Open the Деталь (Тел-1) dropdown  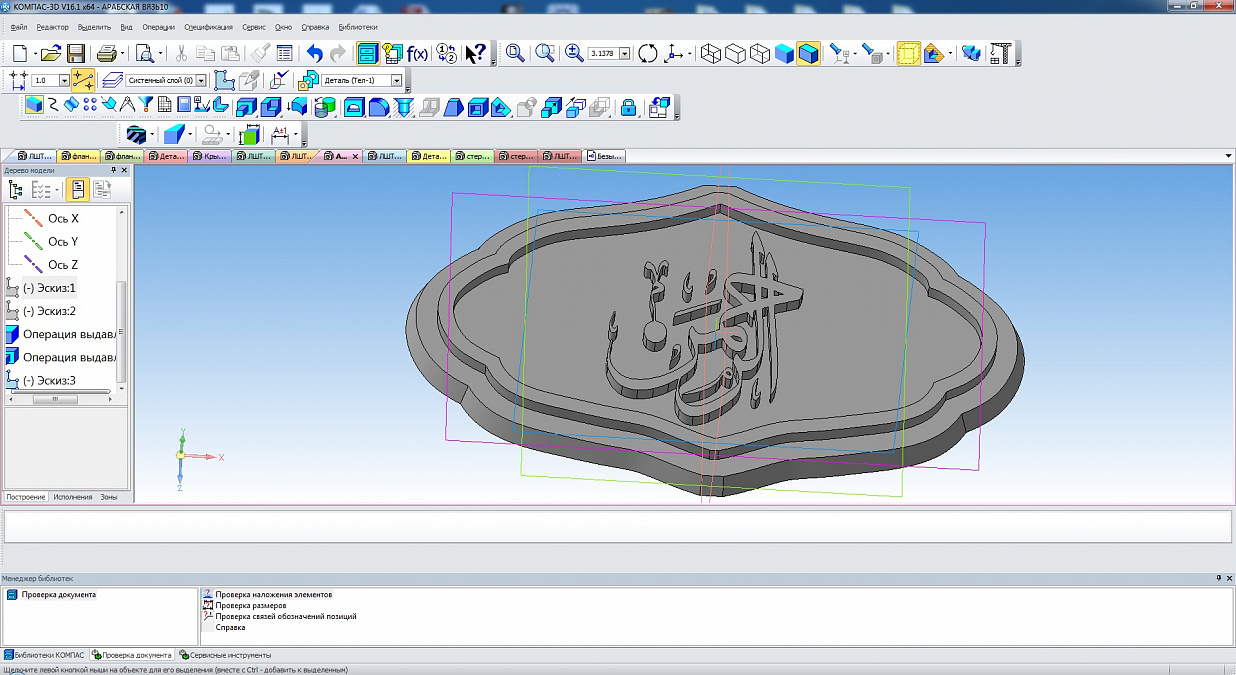click(396, 80)
